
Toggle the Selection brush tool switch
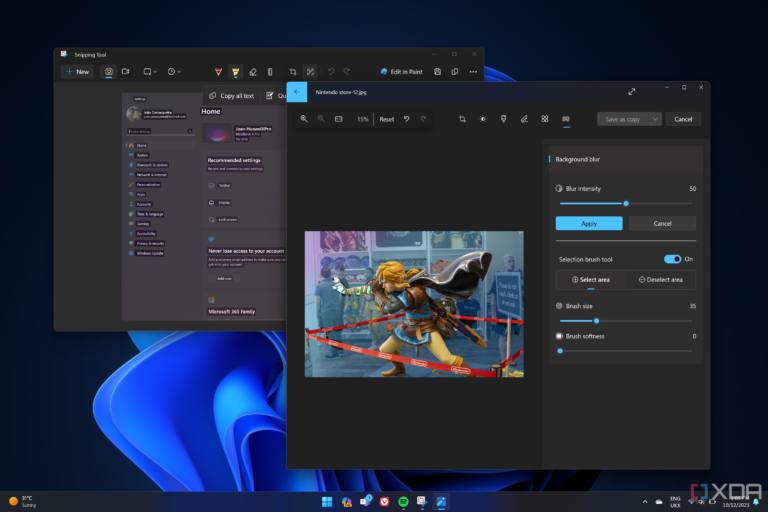(x=672, y=259)
